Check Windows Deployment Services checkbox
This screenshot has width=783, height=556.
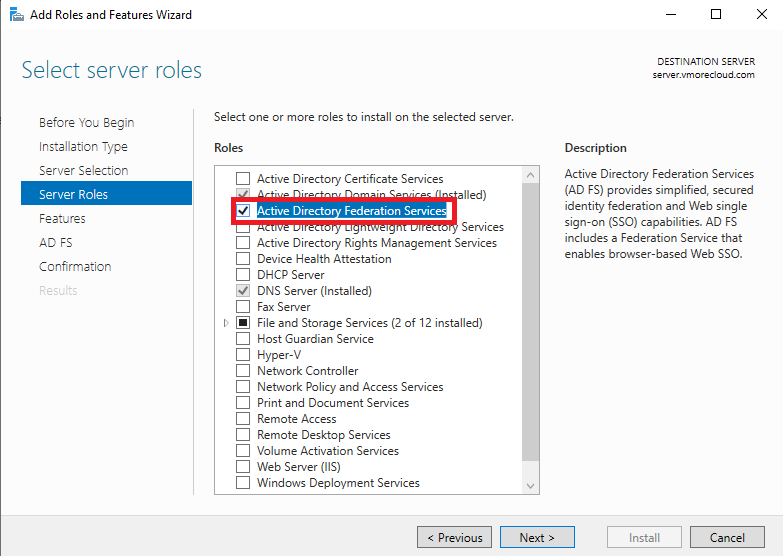[x=243, y=482]
